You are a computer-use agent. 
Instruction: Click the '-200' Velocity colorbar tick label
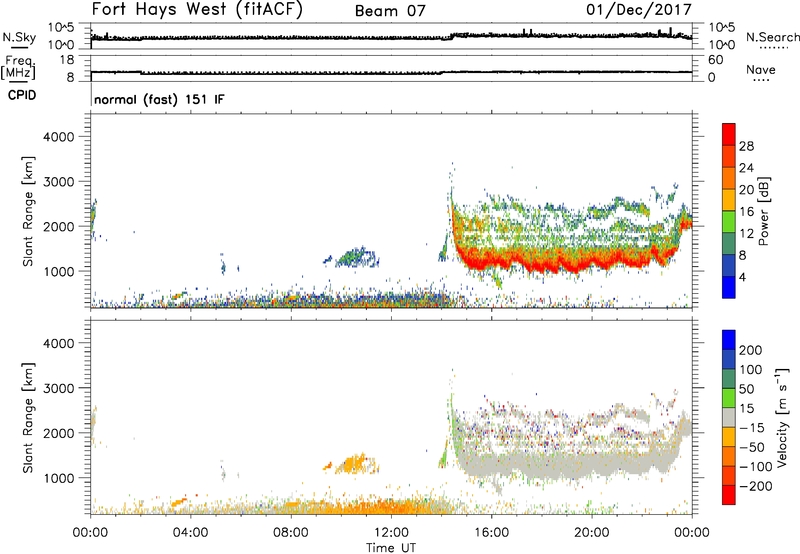(755, 486)
